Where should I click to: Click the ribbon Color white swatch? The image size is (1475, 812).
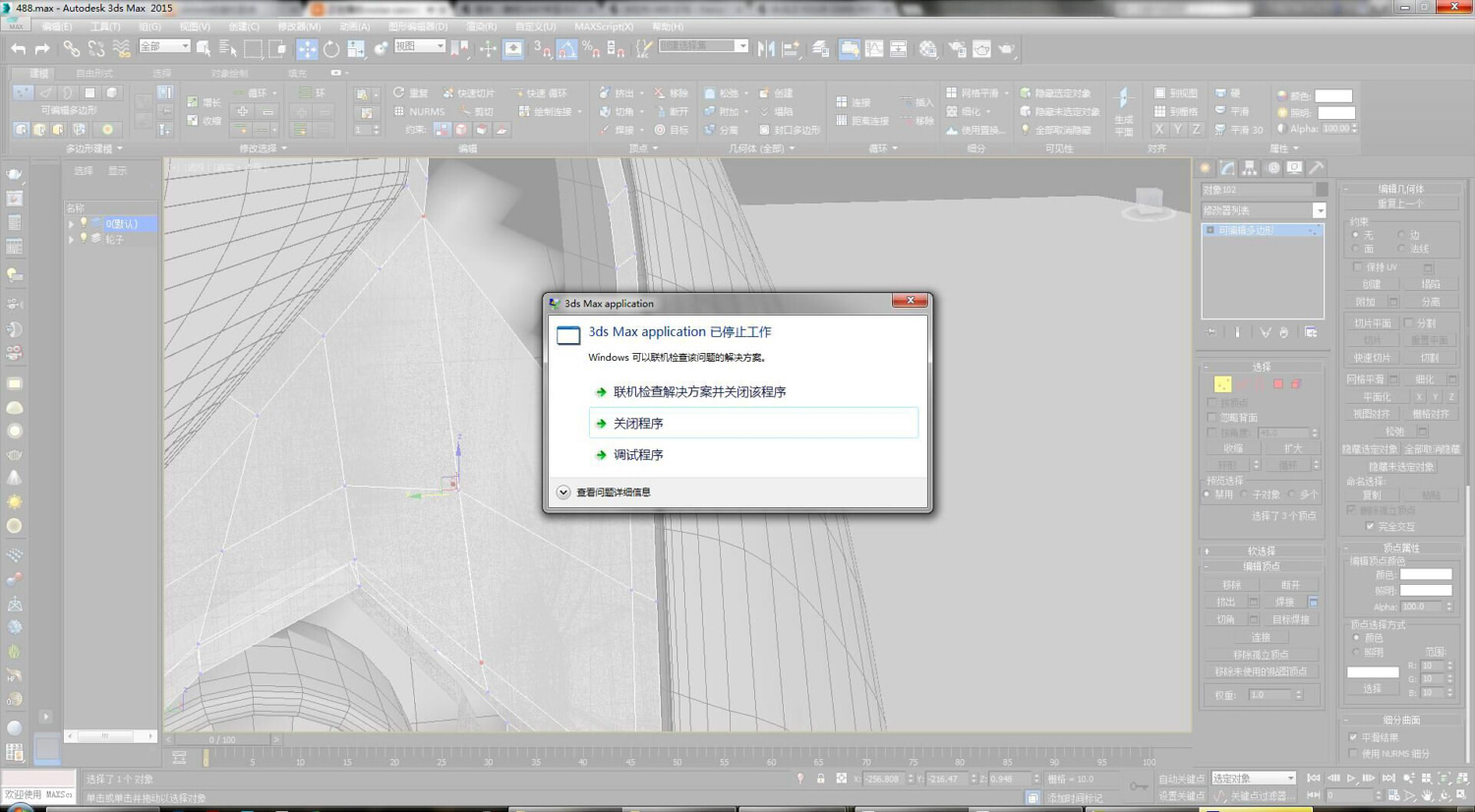[1333, 95]
